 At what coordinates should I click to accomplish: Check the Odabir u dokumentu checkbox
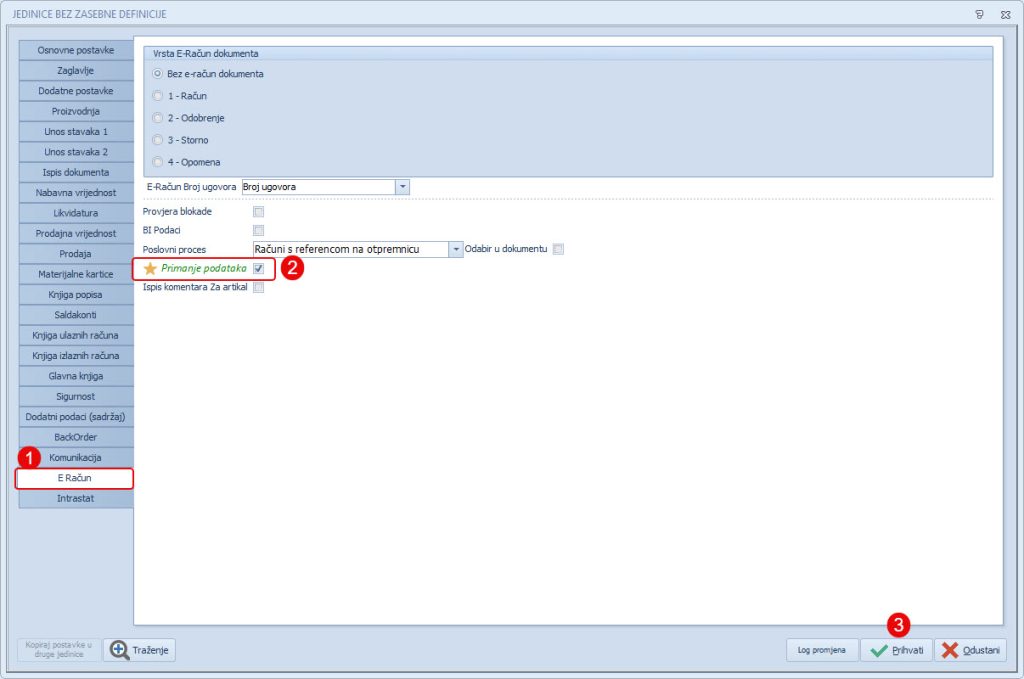(558, 249)
